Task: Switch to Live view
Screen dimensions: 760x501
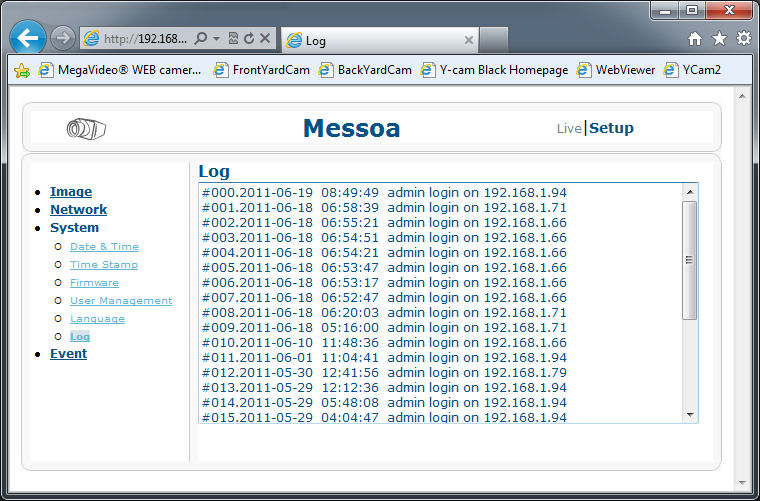Action: (569, 128)
